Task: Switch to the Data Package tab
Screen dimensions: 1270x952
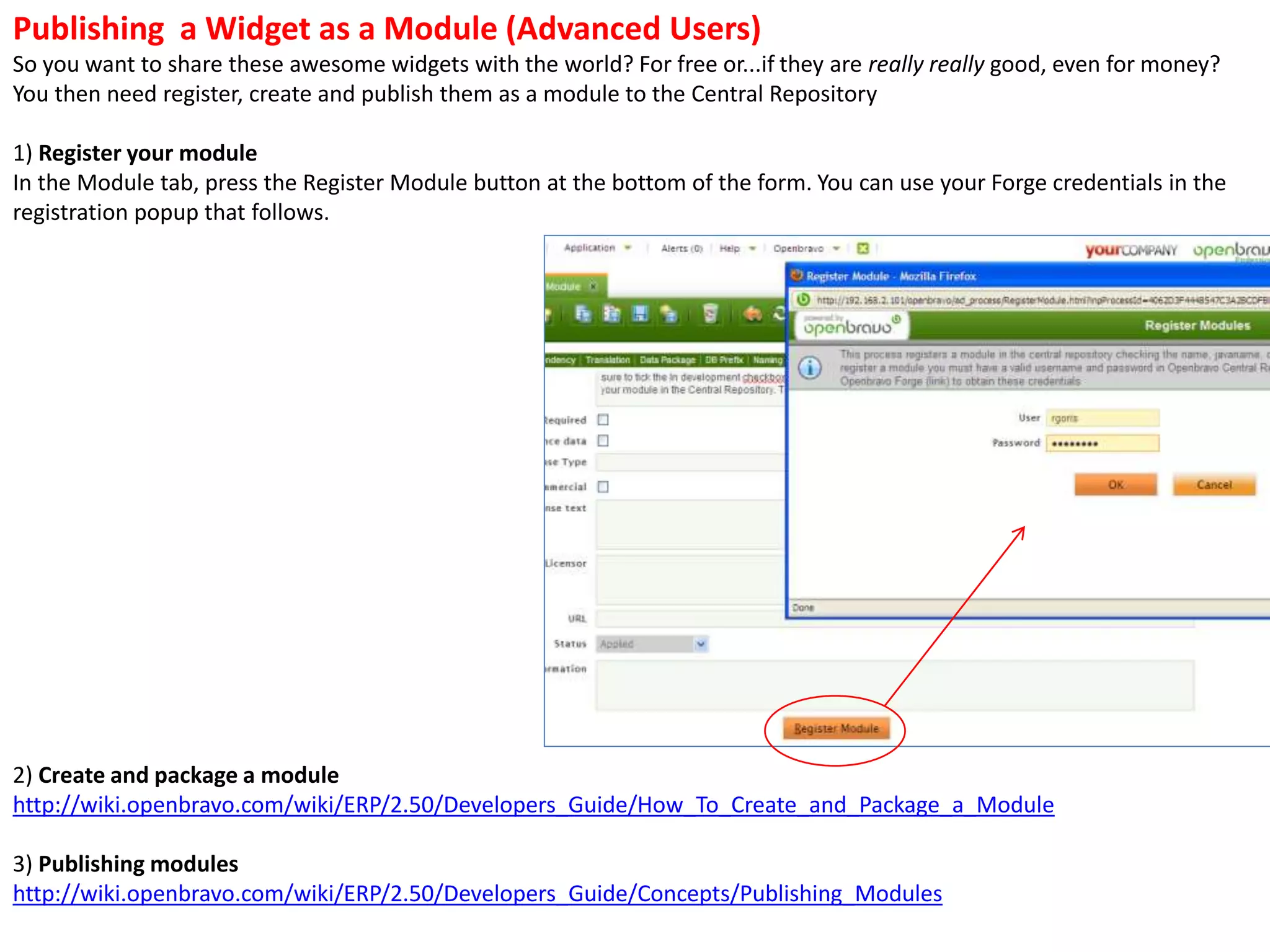Action: click(667, 360)
